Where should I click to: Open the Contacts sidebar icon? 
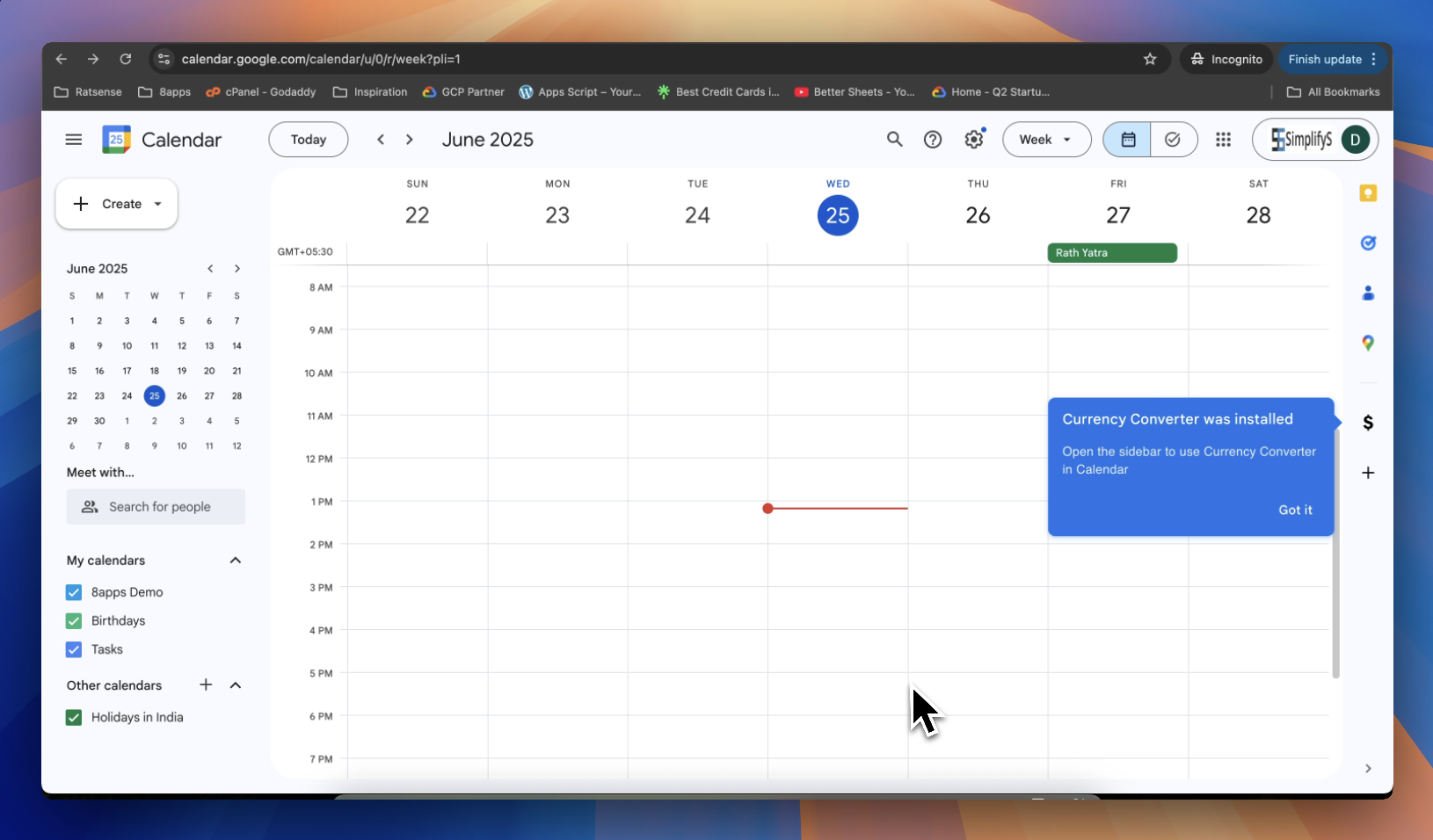tap(1368, 293)
